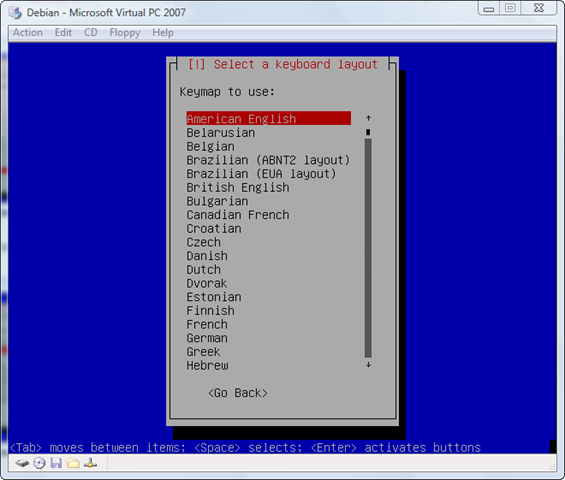Open the CD menu
Viewport: 565px width, 480px height.
(x=91, y=32)
